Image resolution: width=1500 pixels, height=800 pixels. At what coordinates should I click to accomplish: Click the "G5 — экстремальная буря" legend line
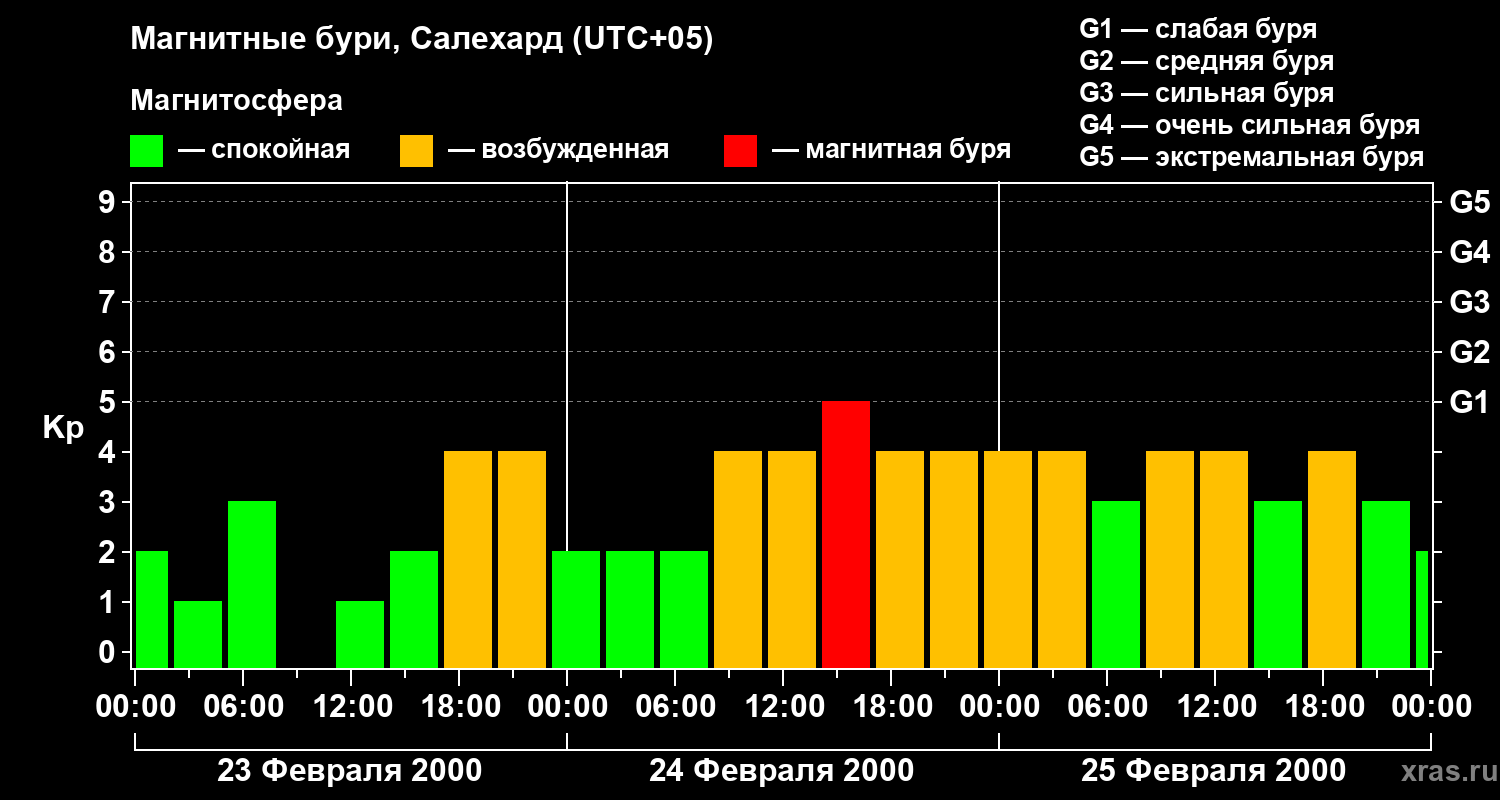1252,157
